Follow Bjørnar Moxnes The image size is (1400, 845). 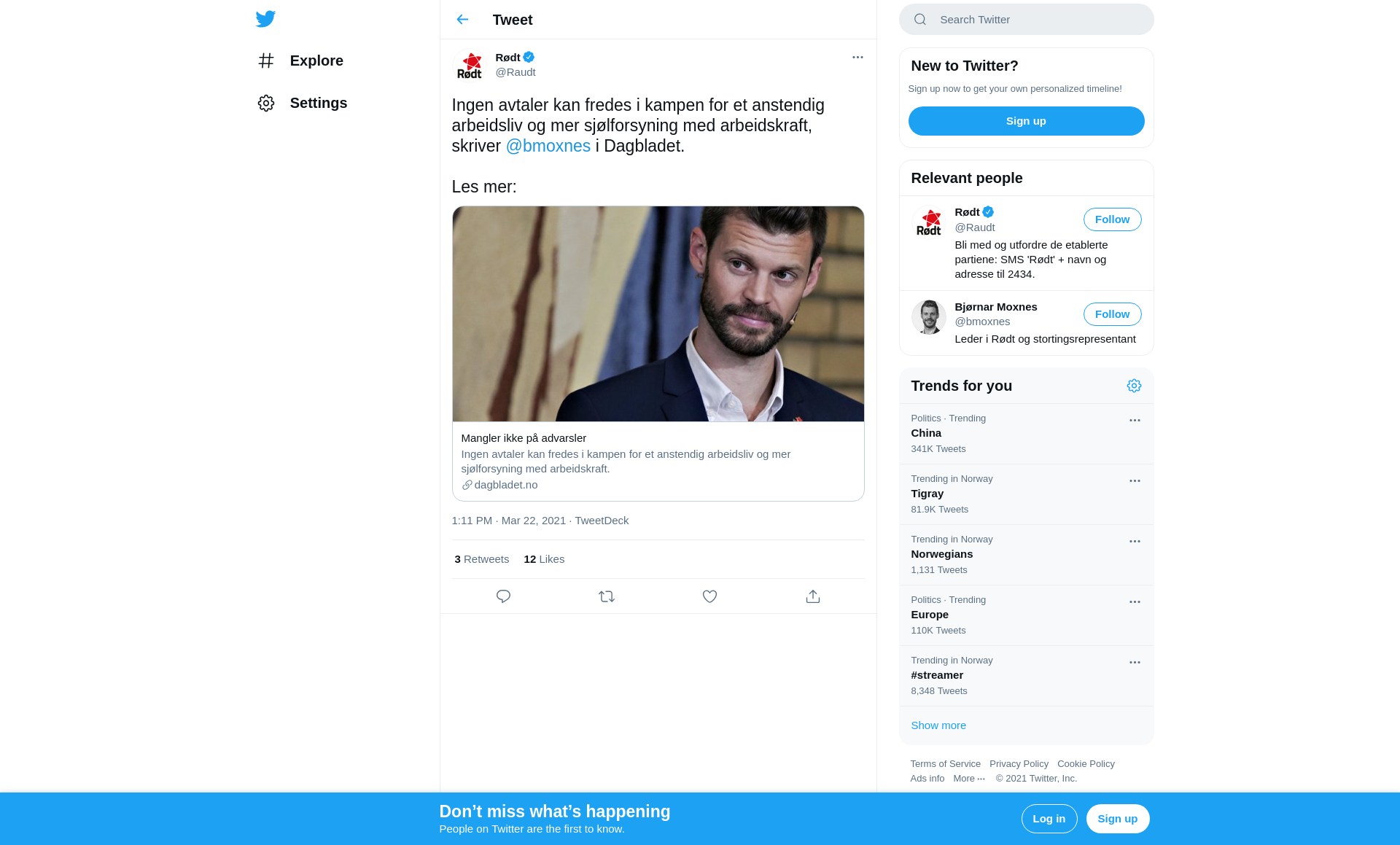tap(1112, 314)
